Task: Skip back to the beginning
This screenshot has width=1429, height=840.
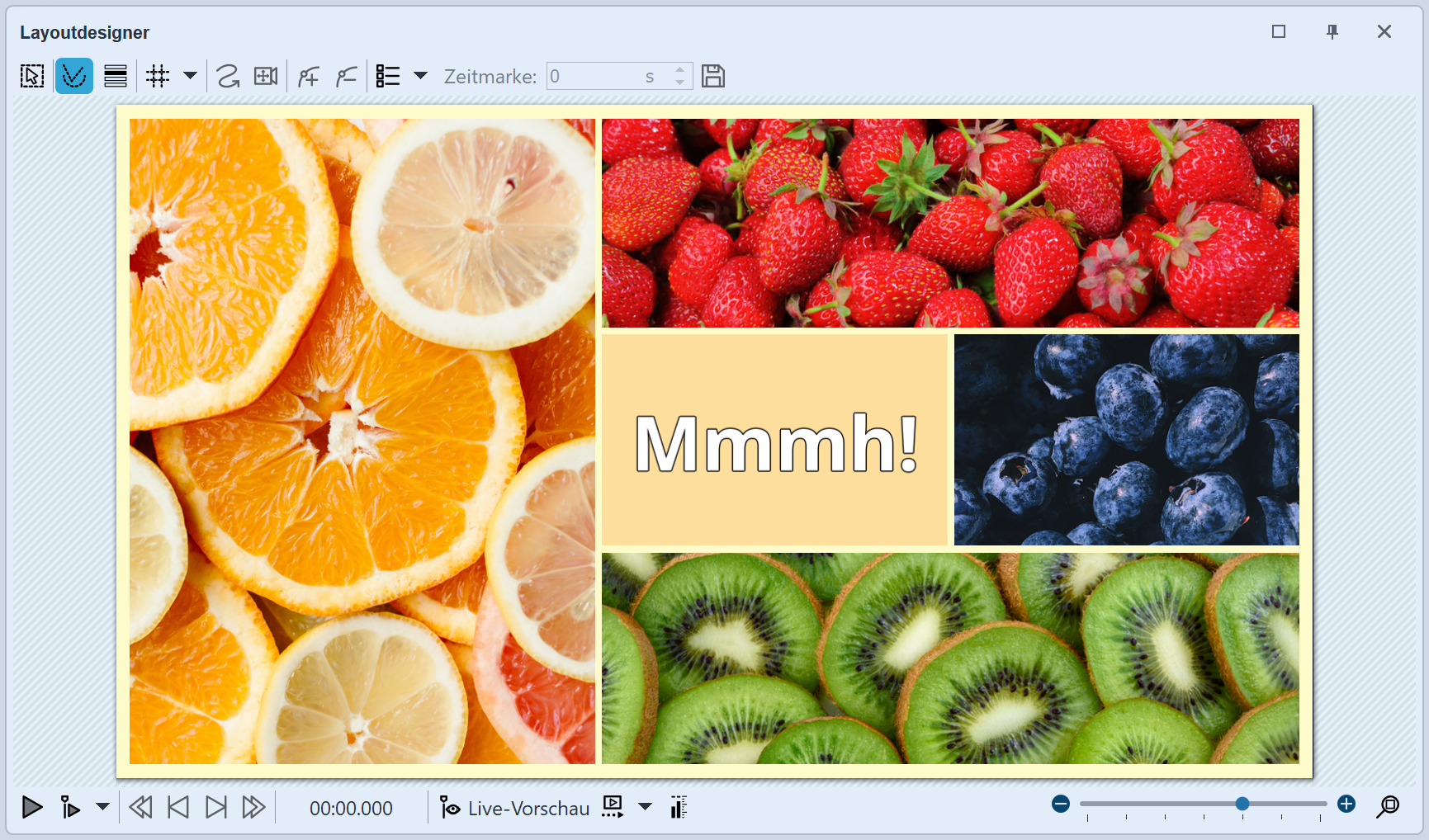Action: tap(140, 808)
